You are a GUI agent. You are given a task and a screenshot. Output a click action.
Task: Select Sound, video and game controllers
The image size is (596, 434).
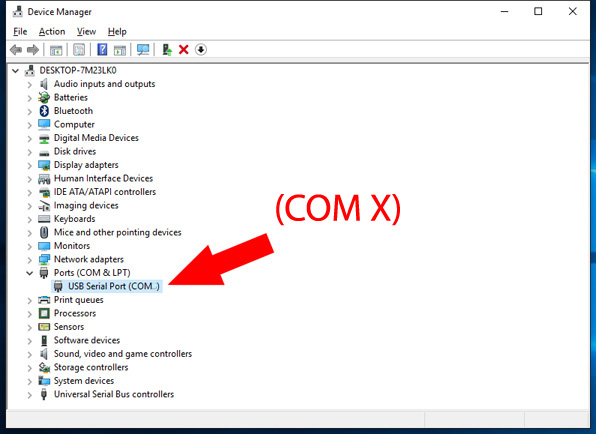pyautogui.click(x=123, y=354)
